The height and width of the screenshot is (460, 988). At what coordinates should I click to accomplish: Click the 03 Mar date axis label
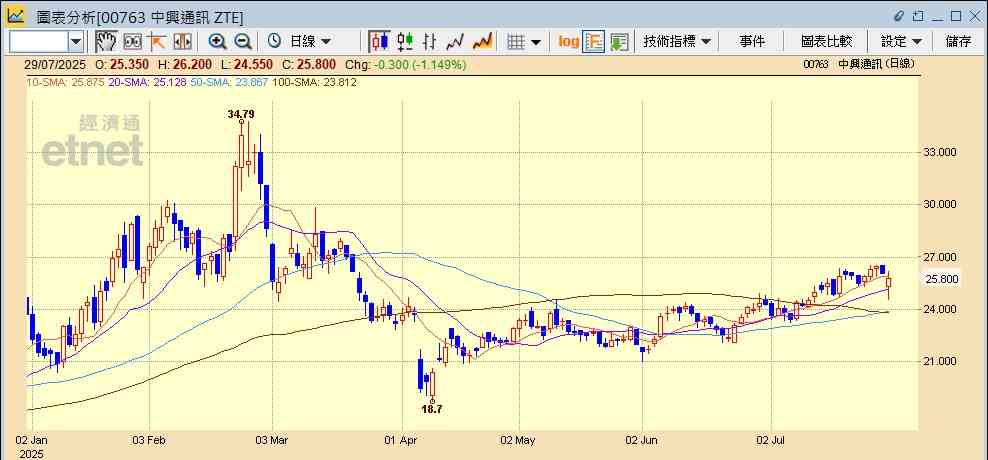pyautogui.click(x=272, y=440)
